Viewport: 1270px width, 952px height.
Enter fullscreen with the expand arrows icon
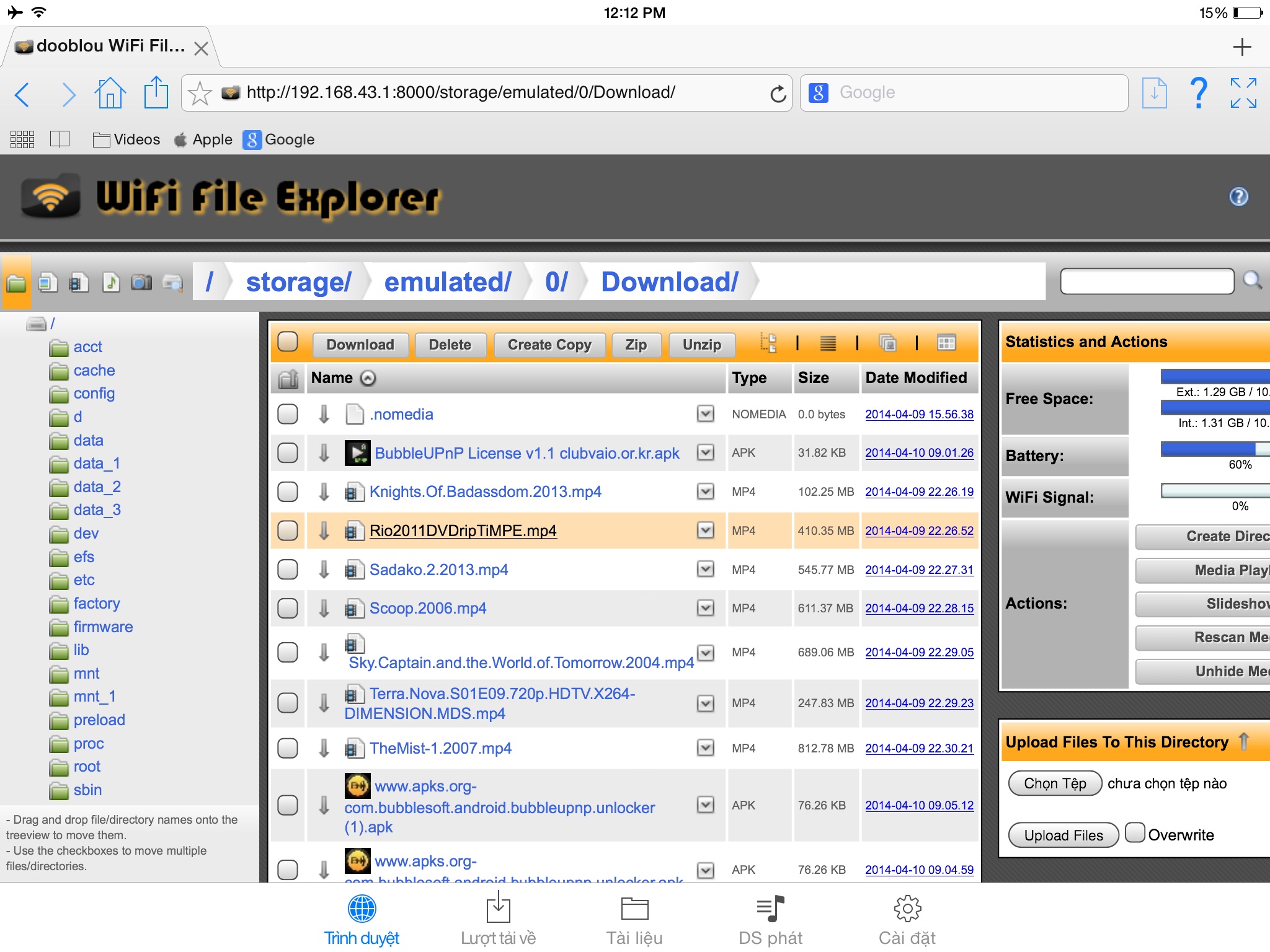pyautogui.click(x=1243, y=93)
